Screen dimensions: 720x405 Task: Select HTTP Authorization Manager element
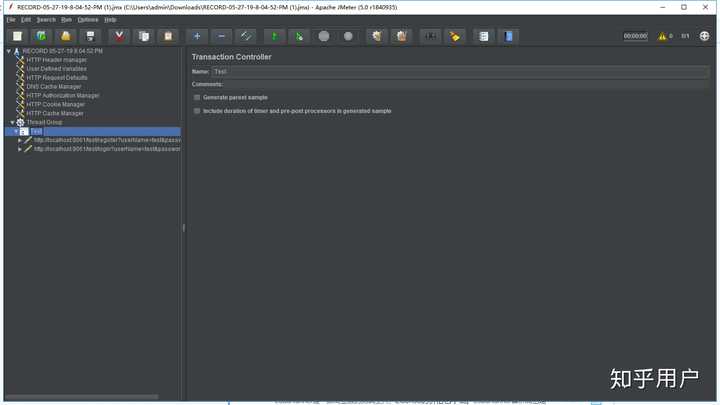click(x=62, y=96)
